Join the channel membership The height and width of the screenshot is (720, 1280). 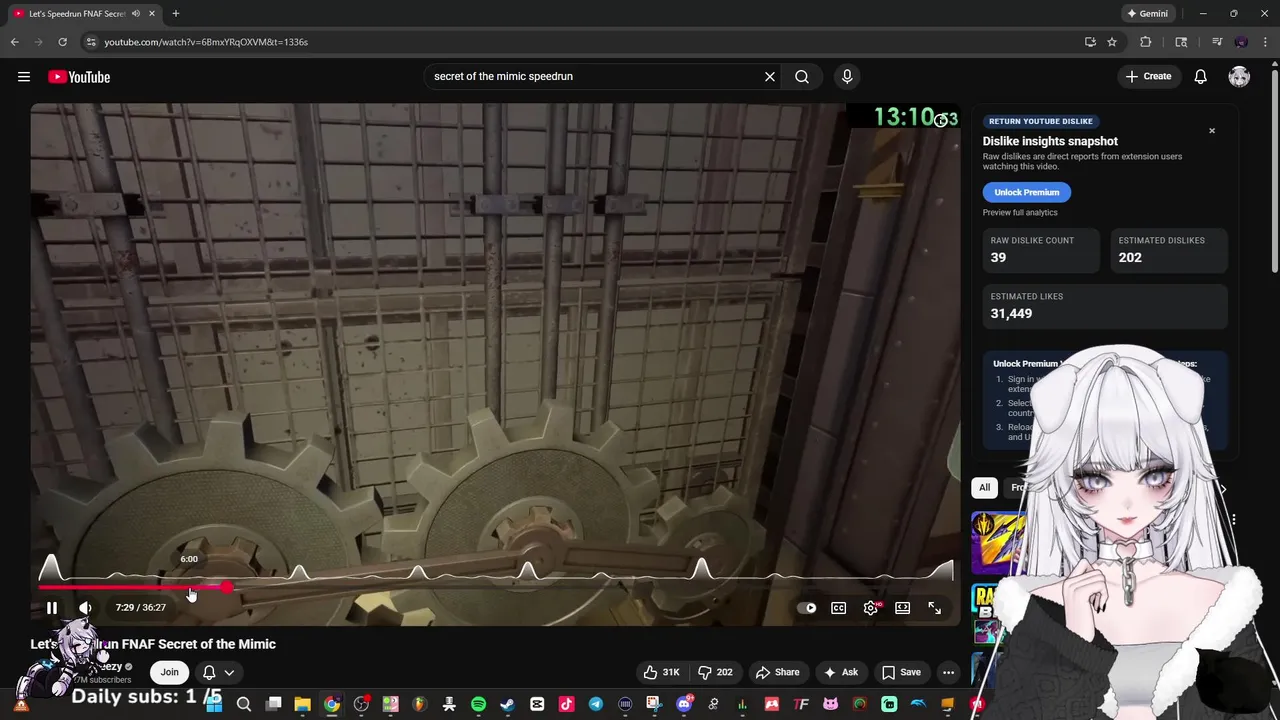pyautogui.click(x=170, y=672)
